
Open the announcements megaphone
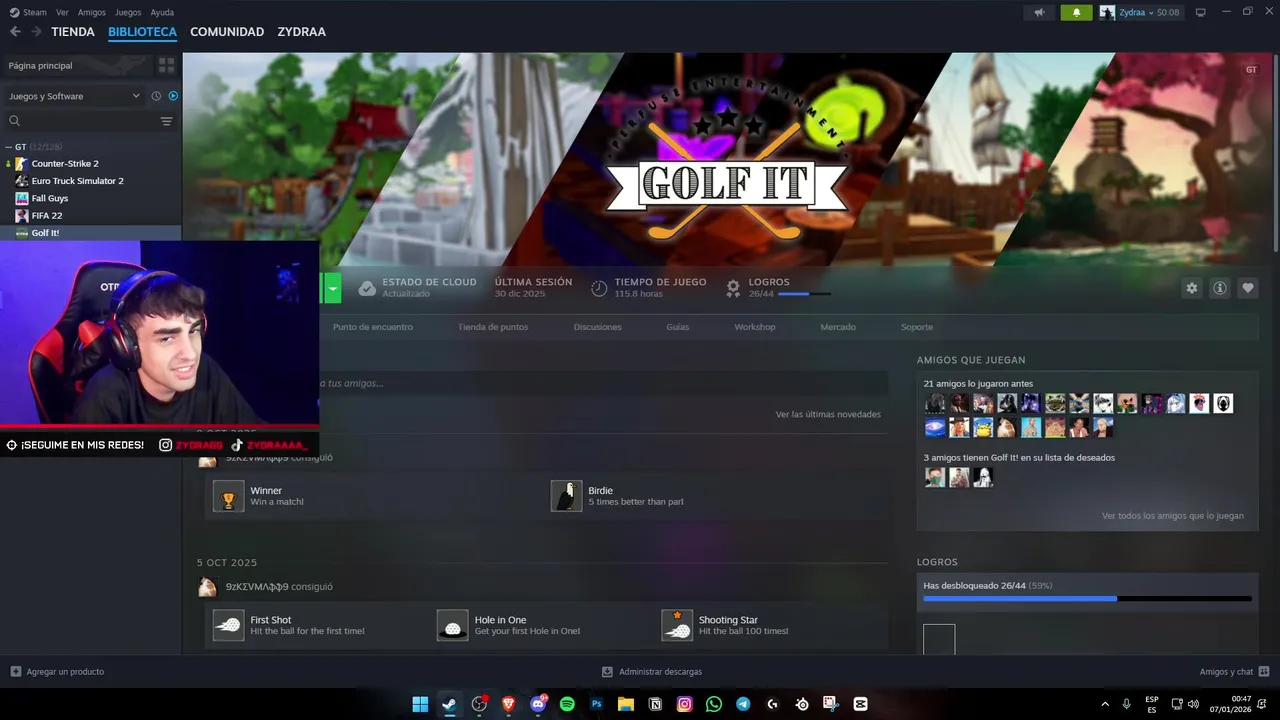1040,12
